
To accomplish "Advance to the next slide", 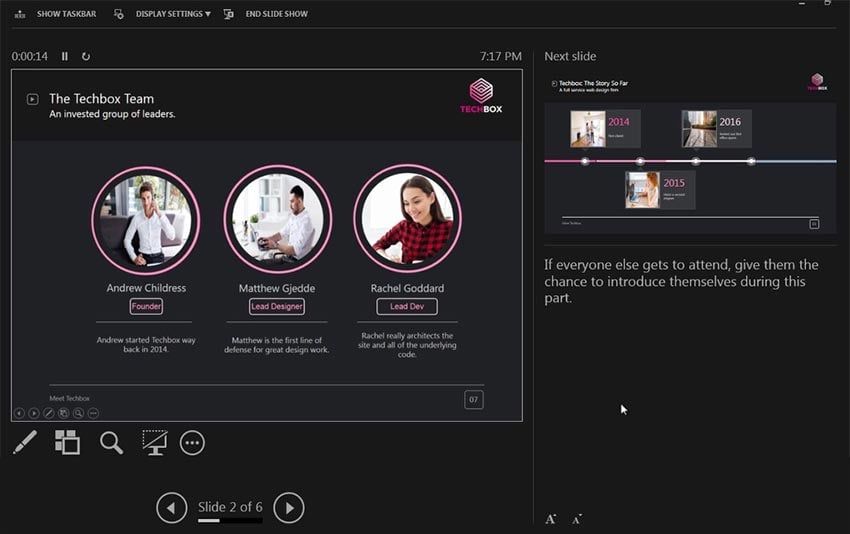I will 289,508.
